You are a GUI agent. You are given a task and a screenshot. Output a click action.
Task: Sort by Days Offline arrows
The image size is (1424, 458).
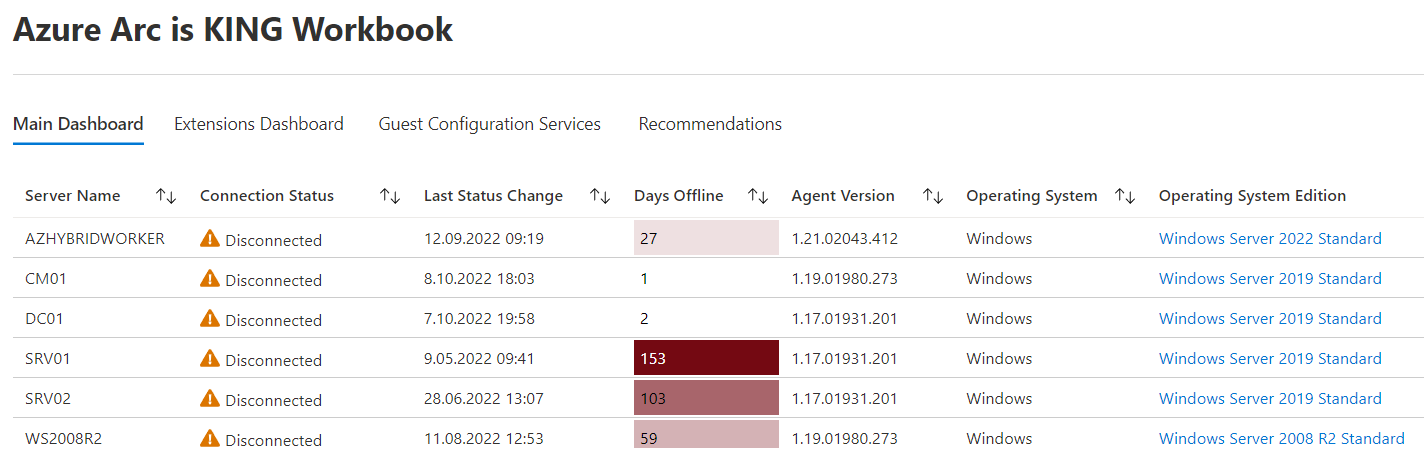[x=758, y=196]
